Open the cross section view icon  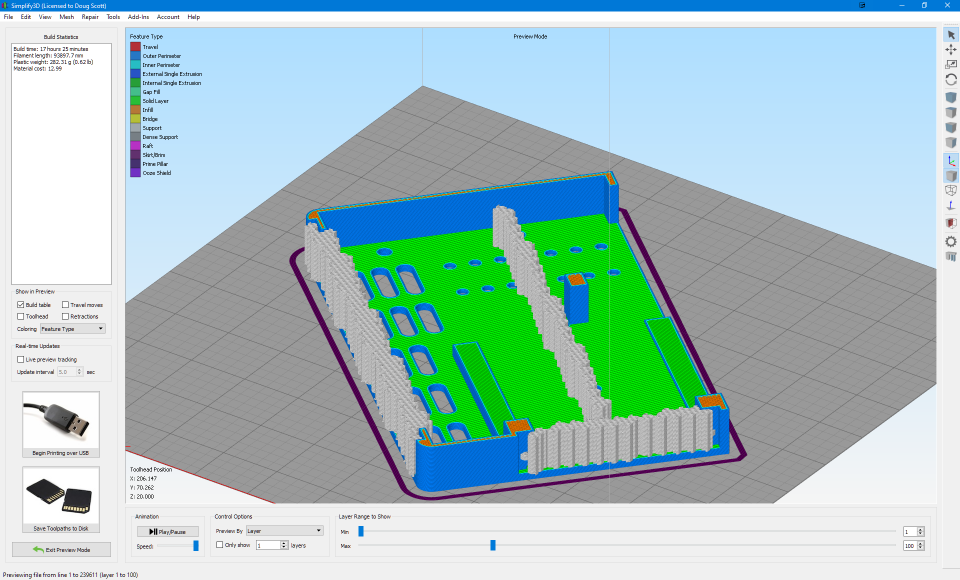951,223
